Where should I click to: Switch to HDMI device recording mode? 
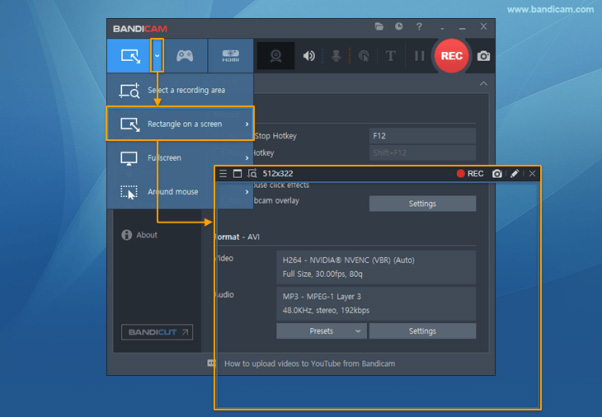[230, 56]
